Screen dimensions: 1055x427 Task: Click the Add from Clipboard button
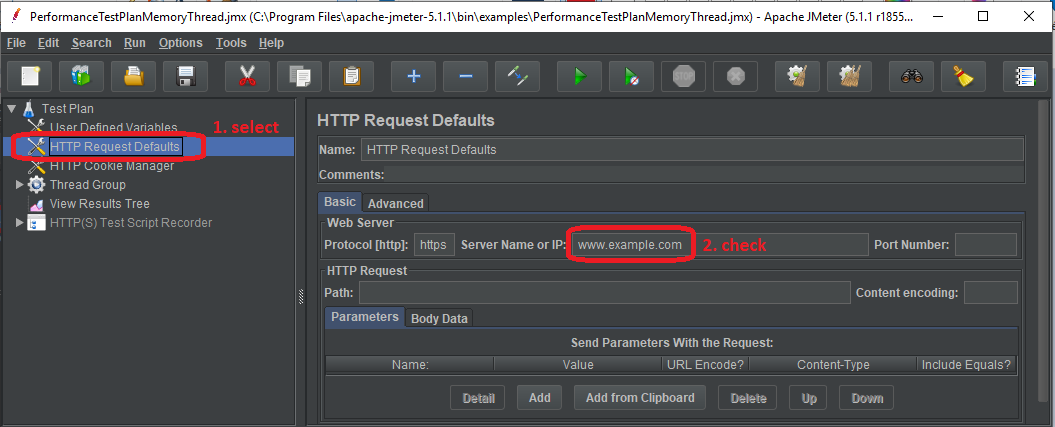[640, 398]
